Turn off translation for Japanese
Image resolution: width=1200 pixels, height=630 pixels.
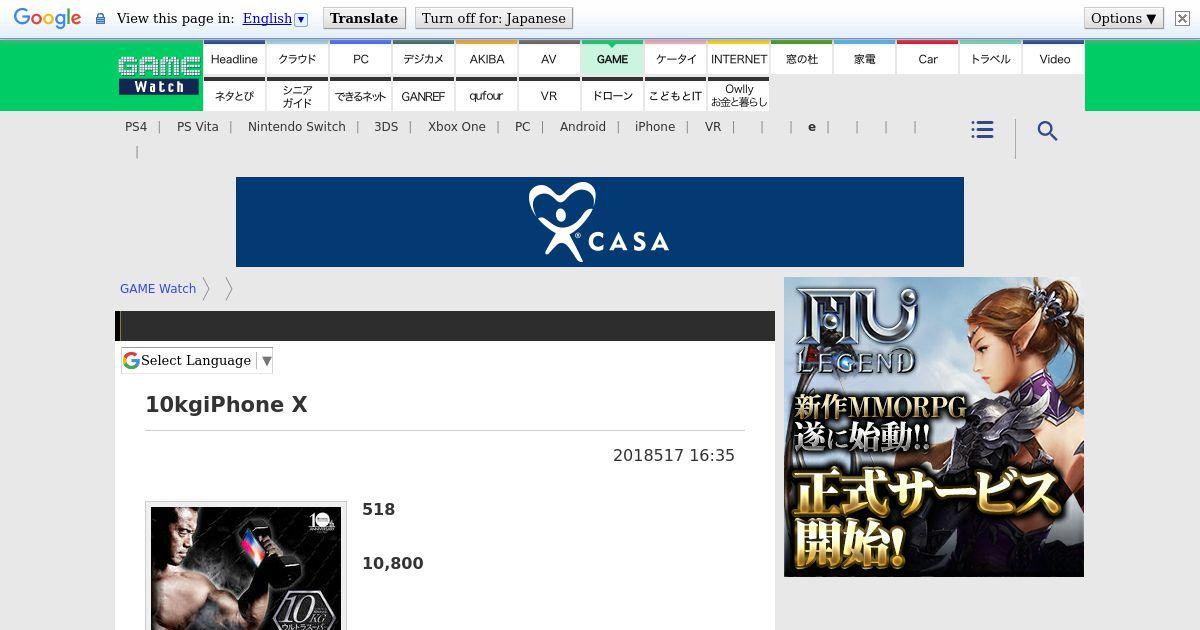[x=493, y=18]
